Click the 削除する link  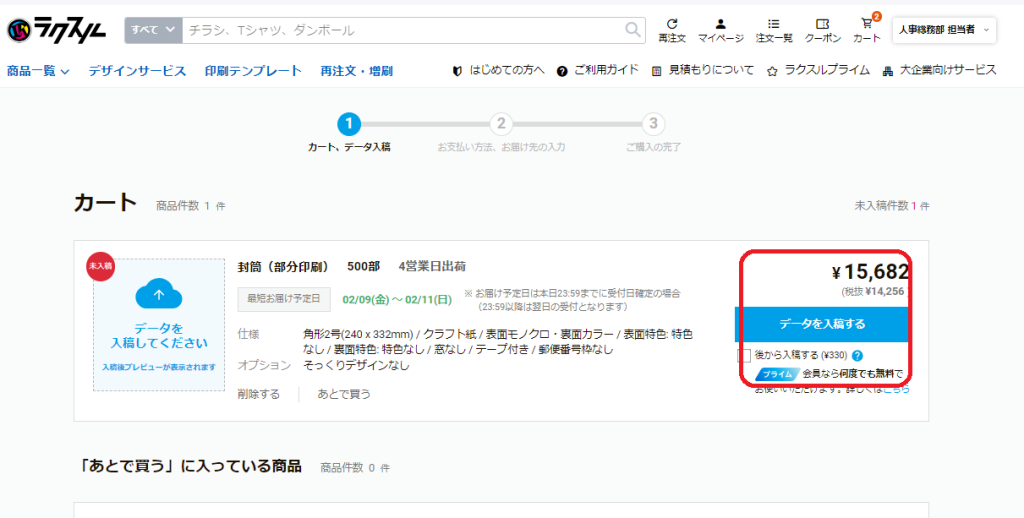point(258,394)
